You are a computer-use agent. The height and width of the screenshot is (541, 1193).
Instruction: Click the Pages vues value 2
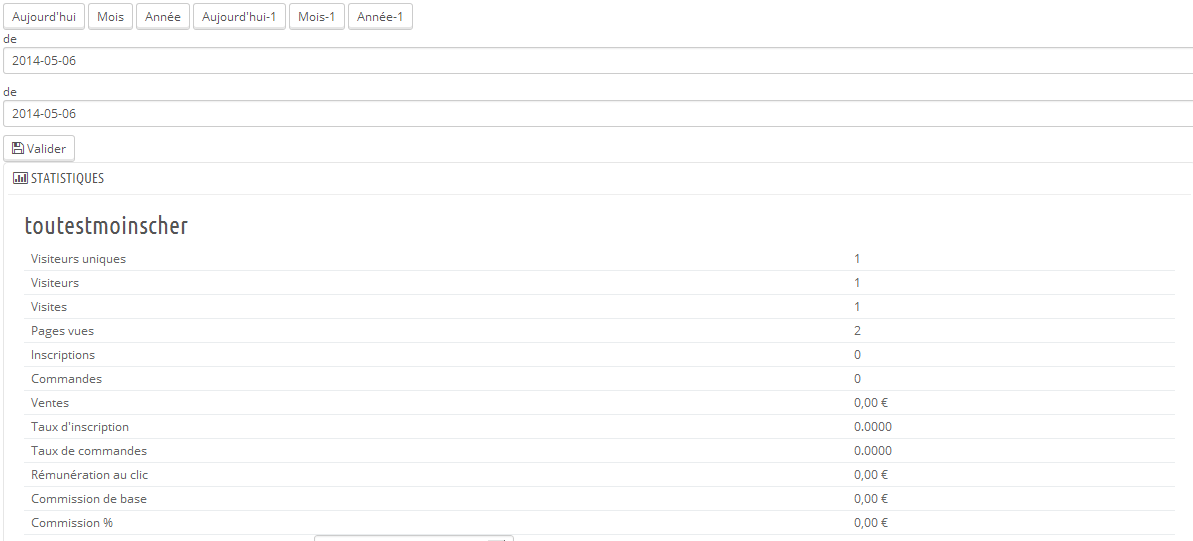pos(857,331)
